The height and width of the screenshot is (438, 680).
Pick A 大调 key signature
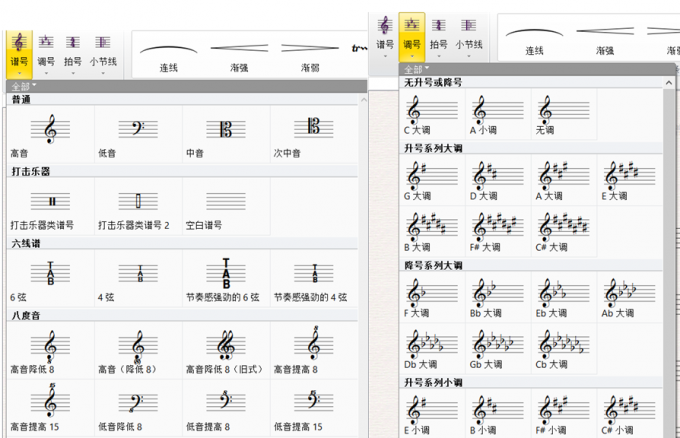tap(564, 180)
